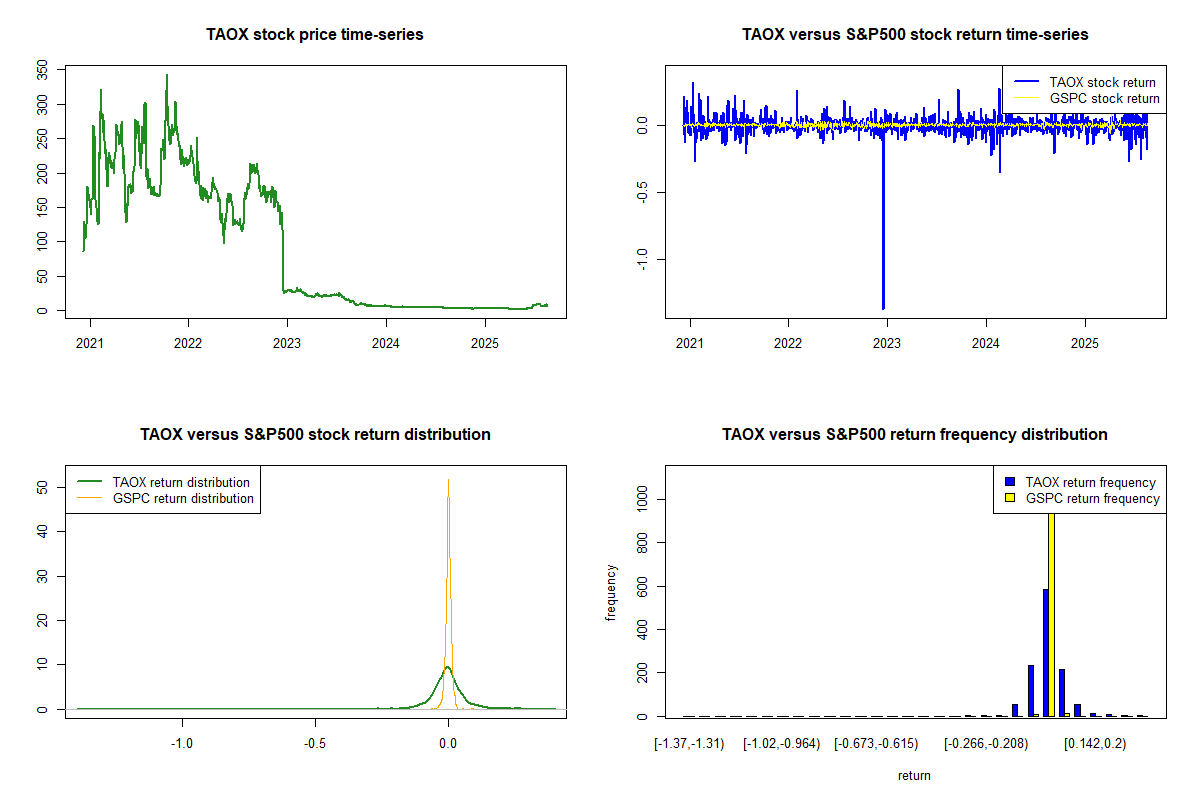The width and height of the screenshot is (1200, 800).
Task: Click the -1.0 tick on the distribution chart
Action: tap(181, 743)
